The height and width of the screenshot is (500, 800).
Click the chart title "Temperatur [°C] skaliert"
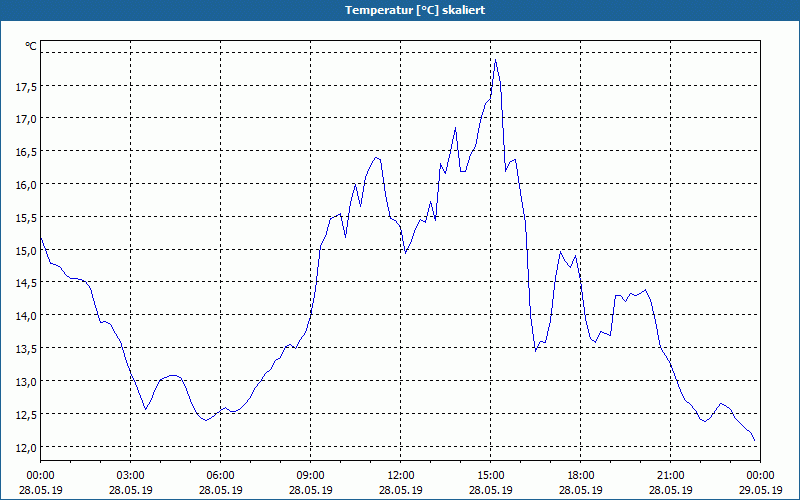coord(400,10)
